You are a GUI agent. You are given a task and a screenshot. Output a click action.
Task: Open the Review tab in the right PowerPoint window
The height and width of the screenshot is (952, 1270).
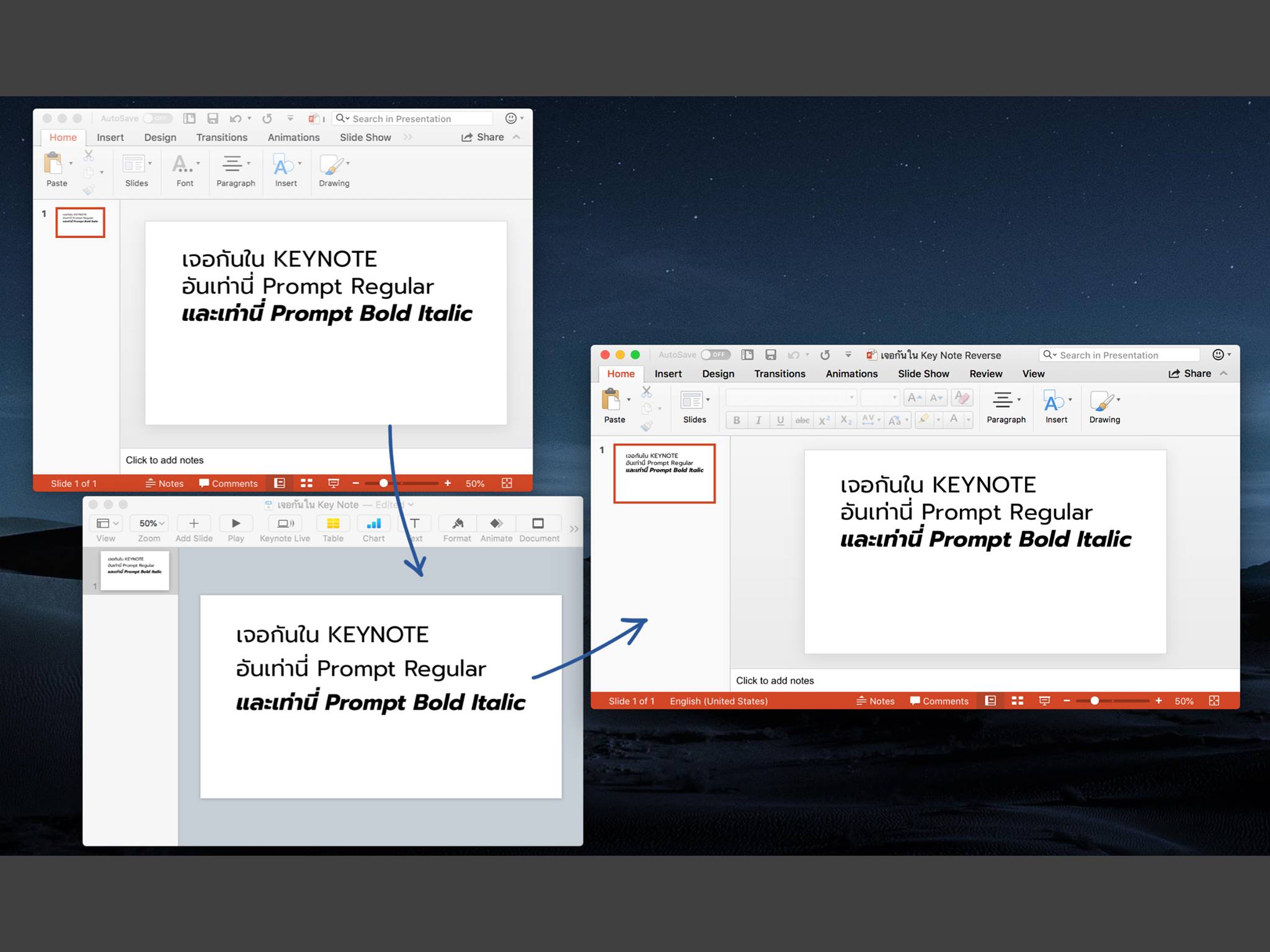pos(985,374)
